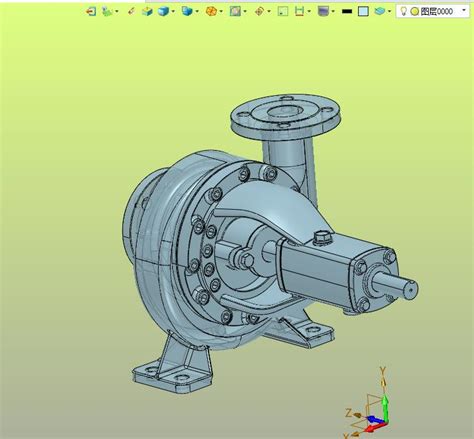Click the yellow circle layer color indicator
Viewport: 474px width, 439px height.
coord(414,12)
